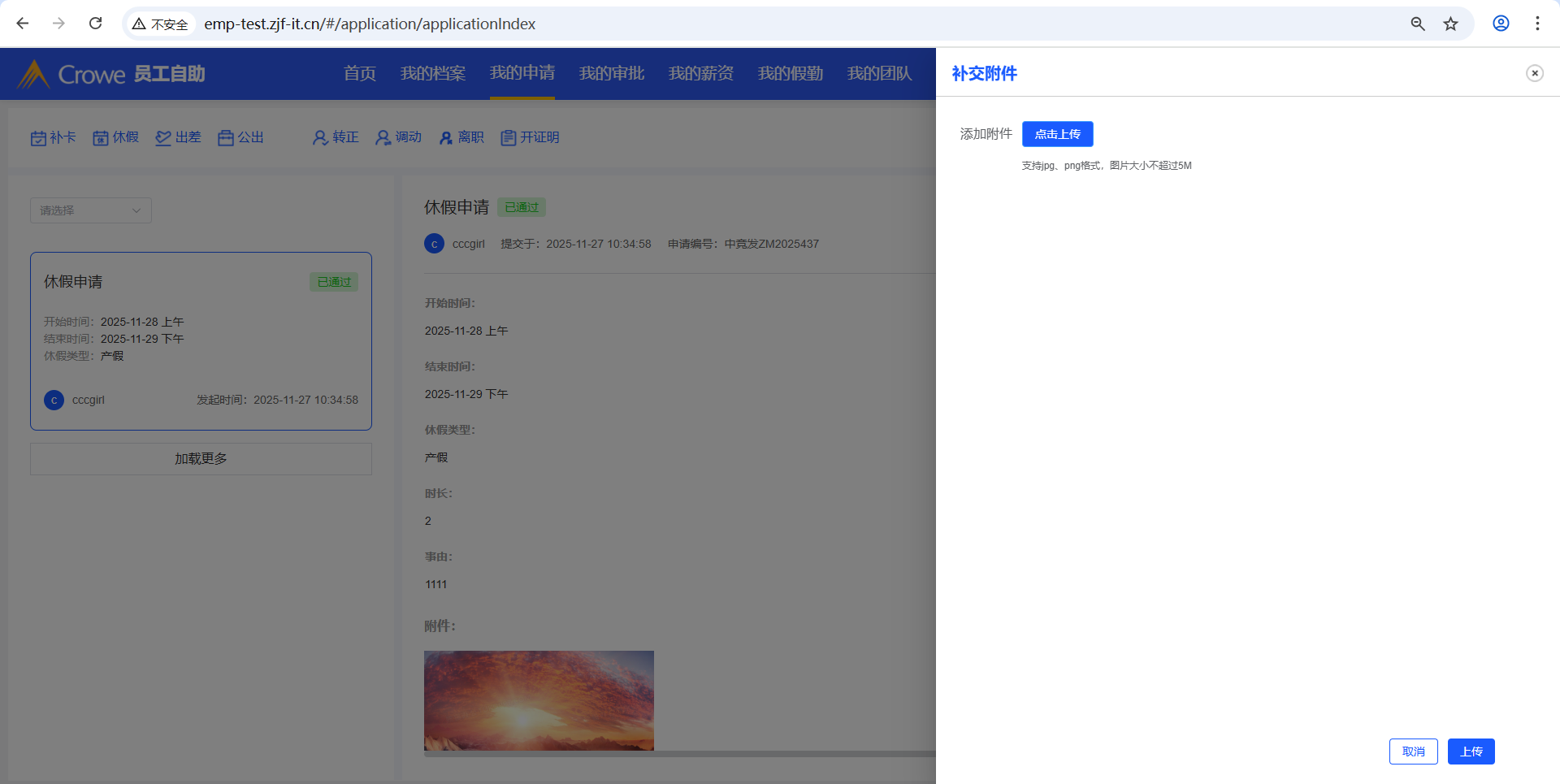This screenshot has height=784, width=1560.
Task: Open the 转正 person icon
Action: [320, 138]
